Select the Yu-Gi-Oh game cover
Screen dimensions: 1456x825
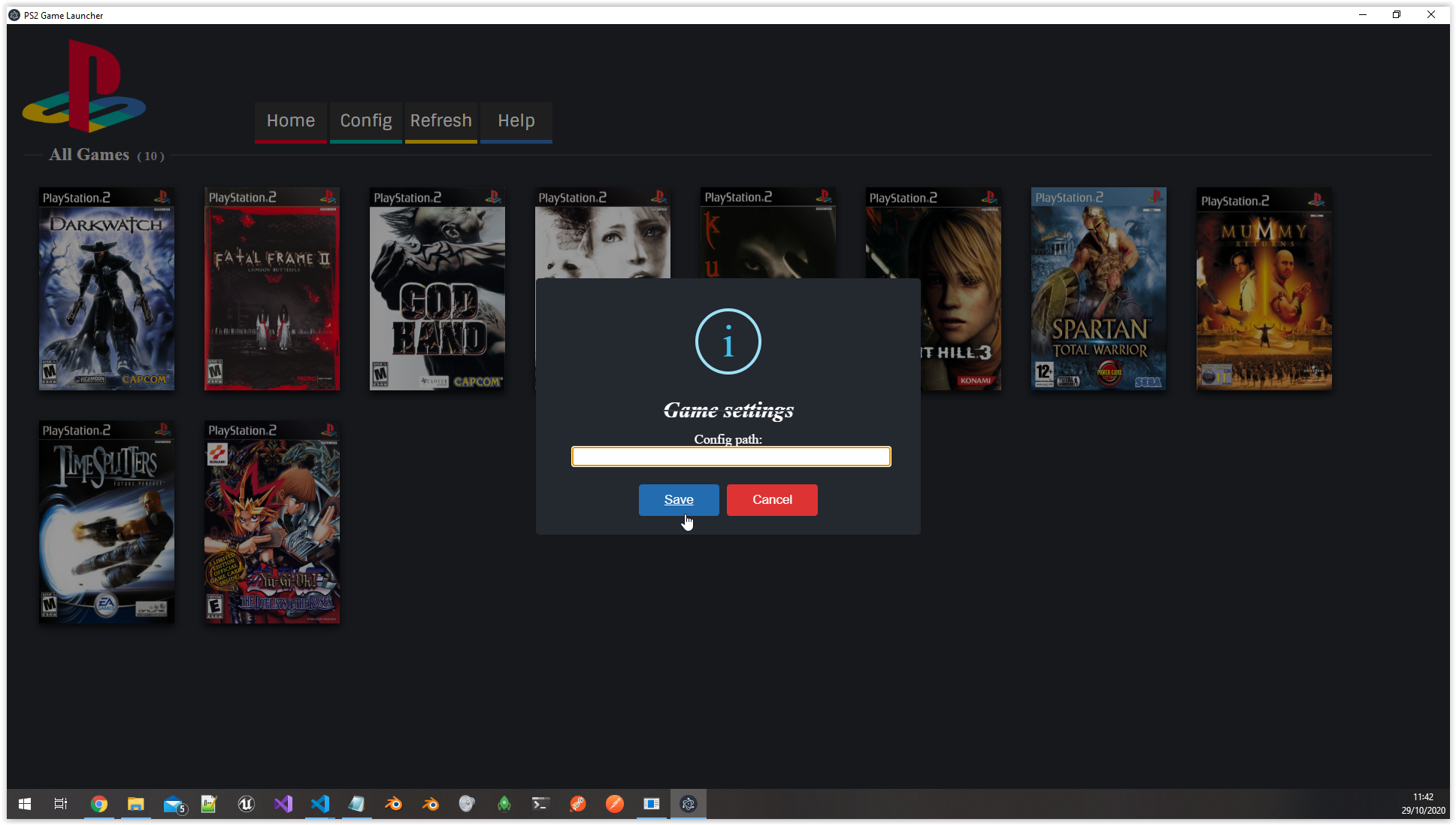(x=272, y=523)
